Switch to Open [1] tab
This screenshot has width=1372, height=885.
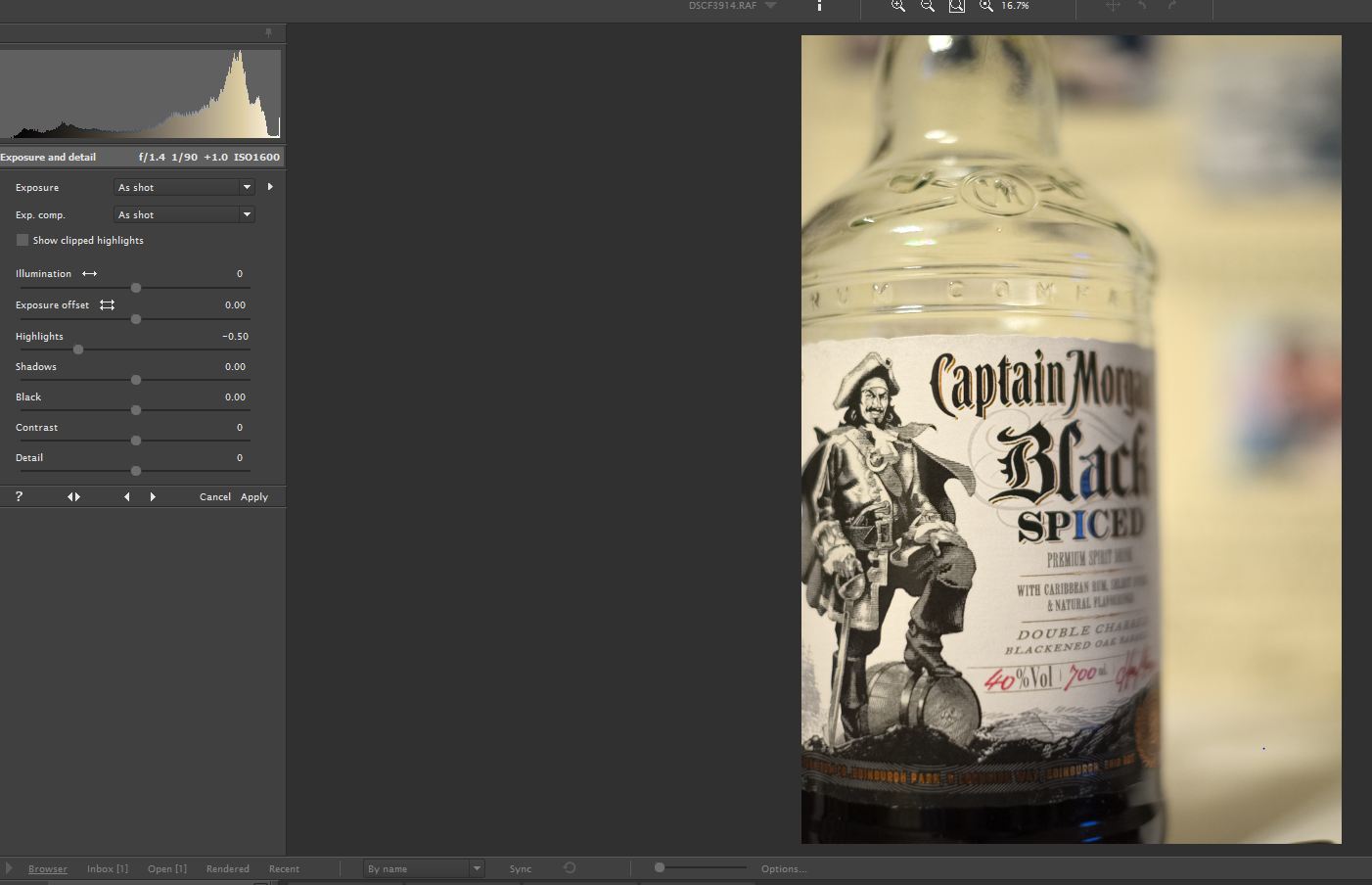click(x=167, y=868)
